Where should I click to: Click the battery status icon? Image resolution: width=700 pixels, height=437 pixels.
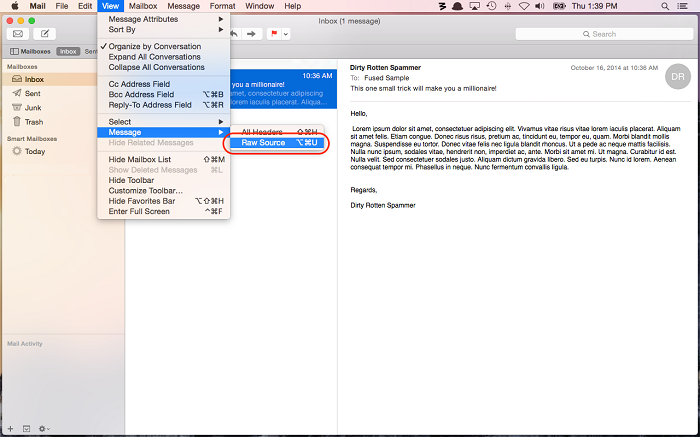pyautogui.click(x=559, y=6)
